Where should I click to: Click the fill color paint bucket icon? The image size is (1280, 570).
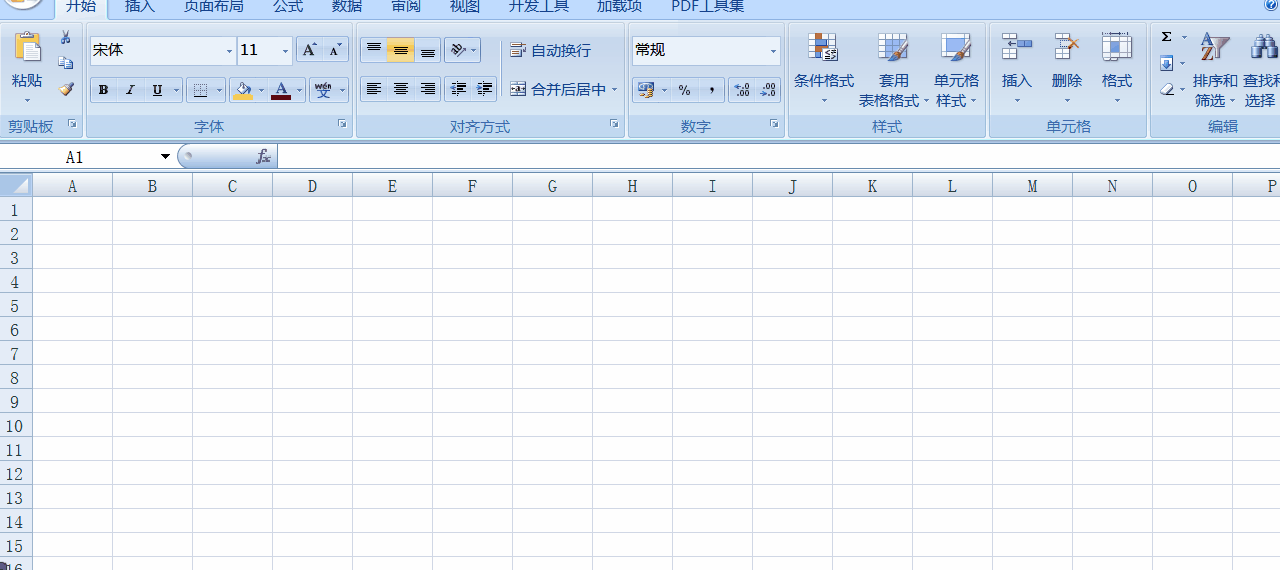point(243,90)
